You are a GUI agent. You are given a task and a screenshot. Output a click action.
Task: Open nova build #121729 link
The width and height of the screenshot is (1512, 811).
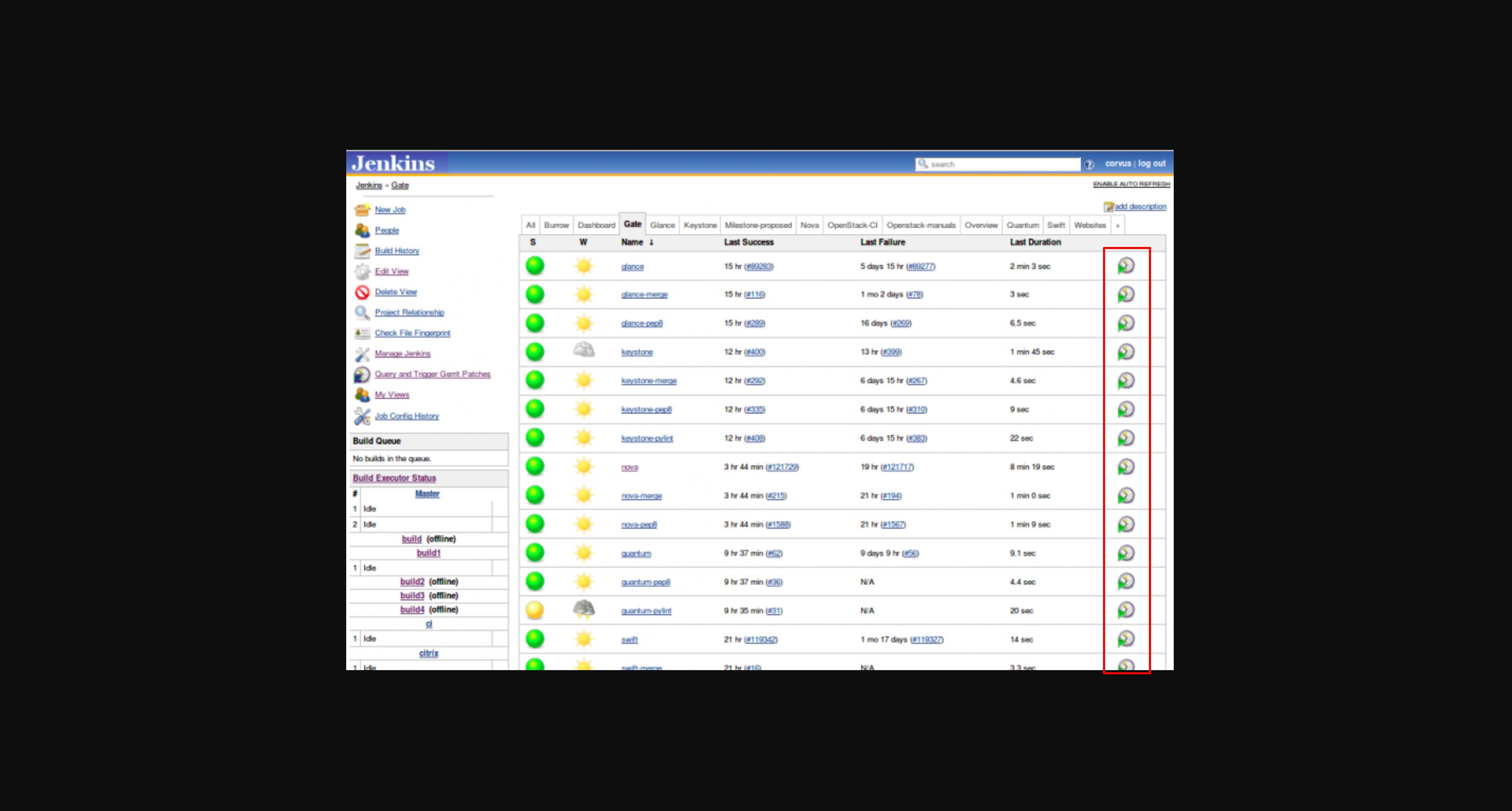coord(782,467)
